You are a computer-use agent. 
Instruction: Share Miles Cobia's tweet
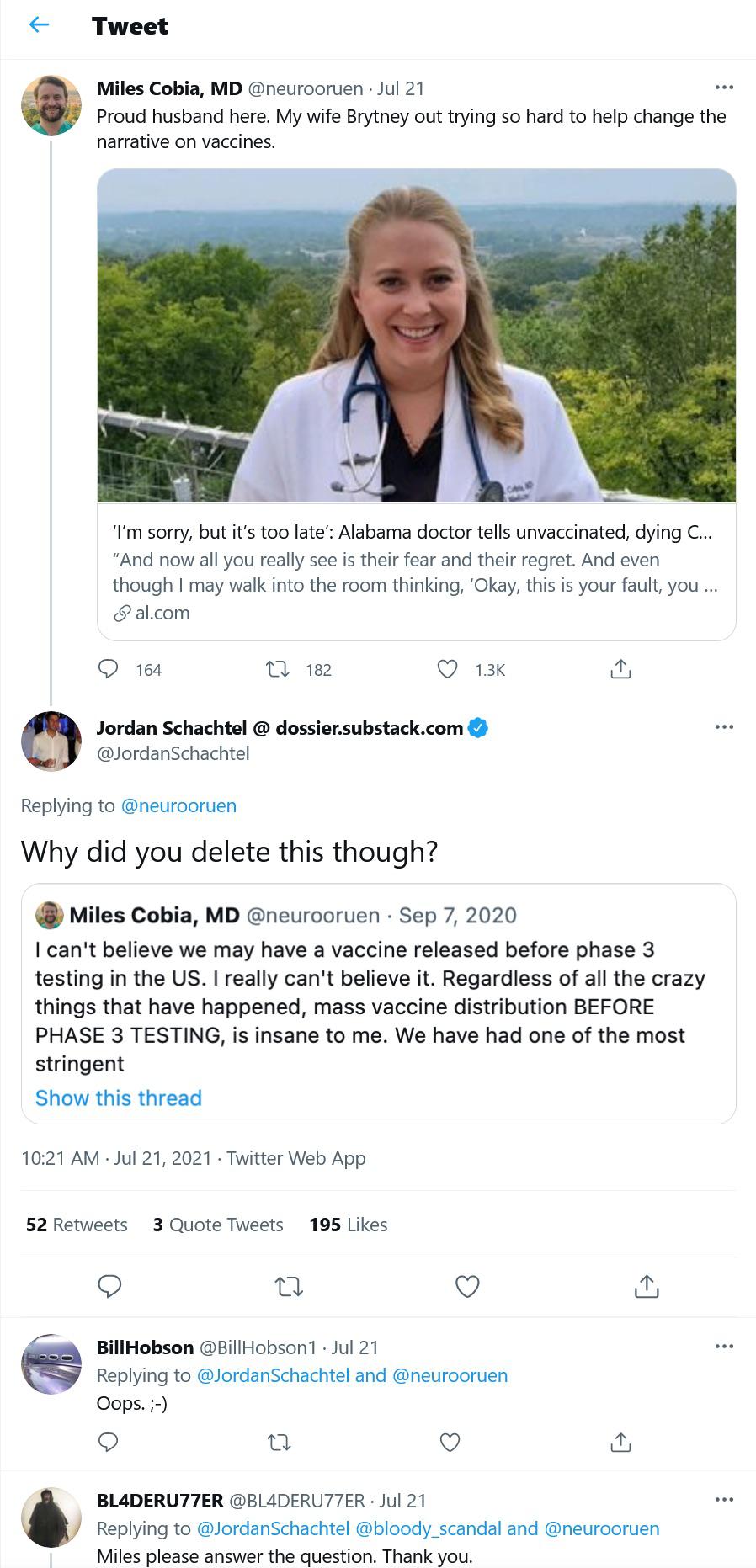point(620,669)
